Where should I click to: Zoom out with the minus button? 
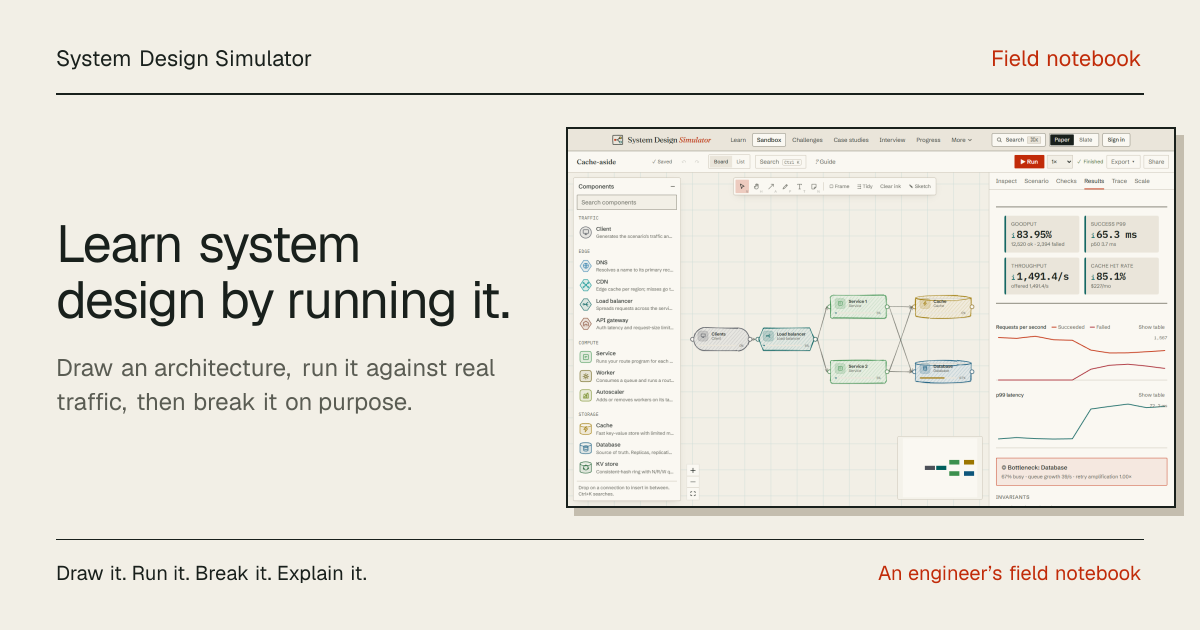[693, 481]
